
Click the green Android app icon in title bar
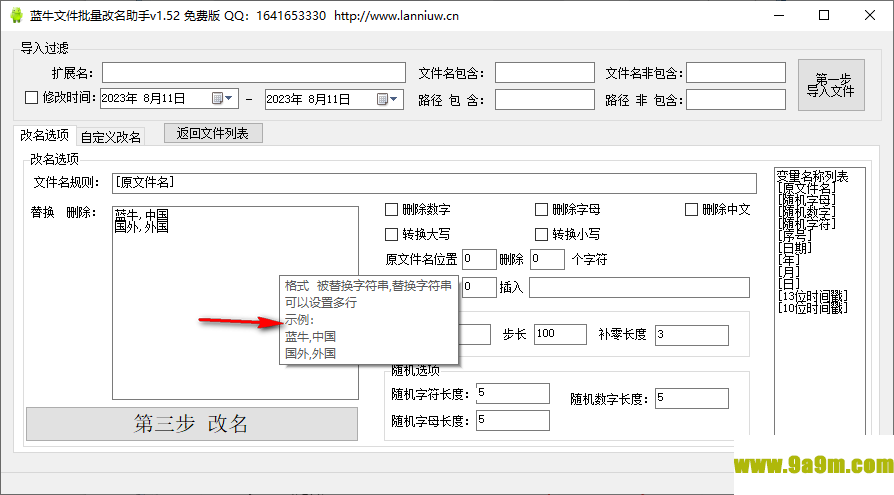pyautogui.click(x=17, y=15)
